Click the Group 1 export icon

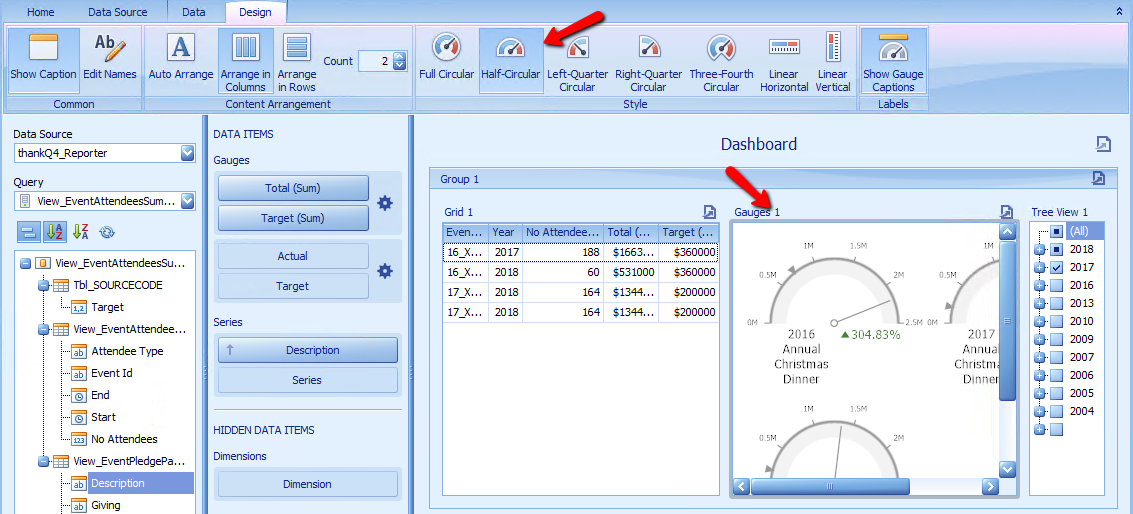click(x=1098, y=178)
